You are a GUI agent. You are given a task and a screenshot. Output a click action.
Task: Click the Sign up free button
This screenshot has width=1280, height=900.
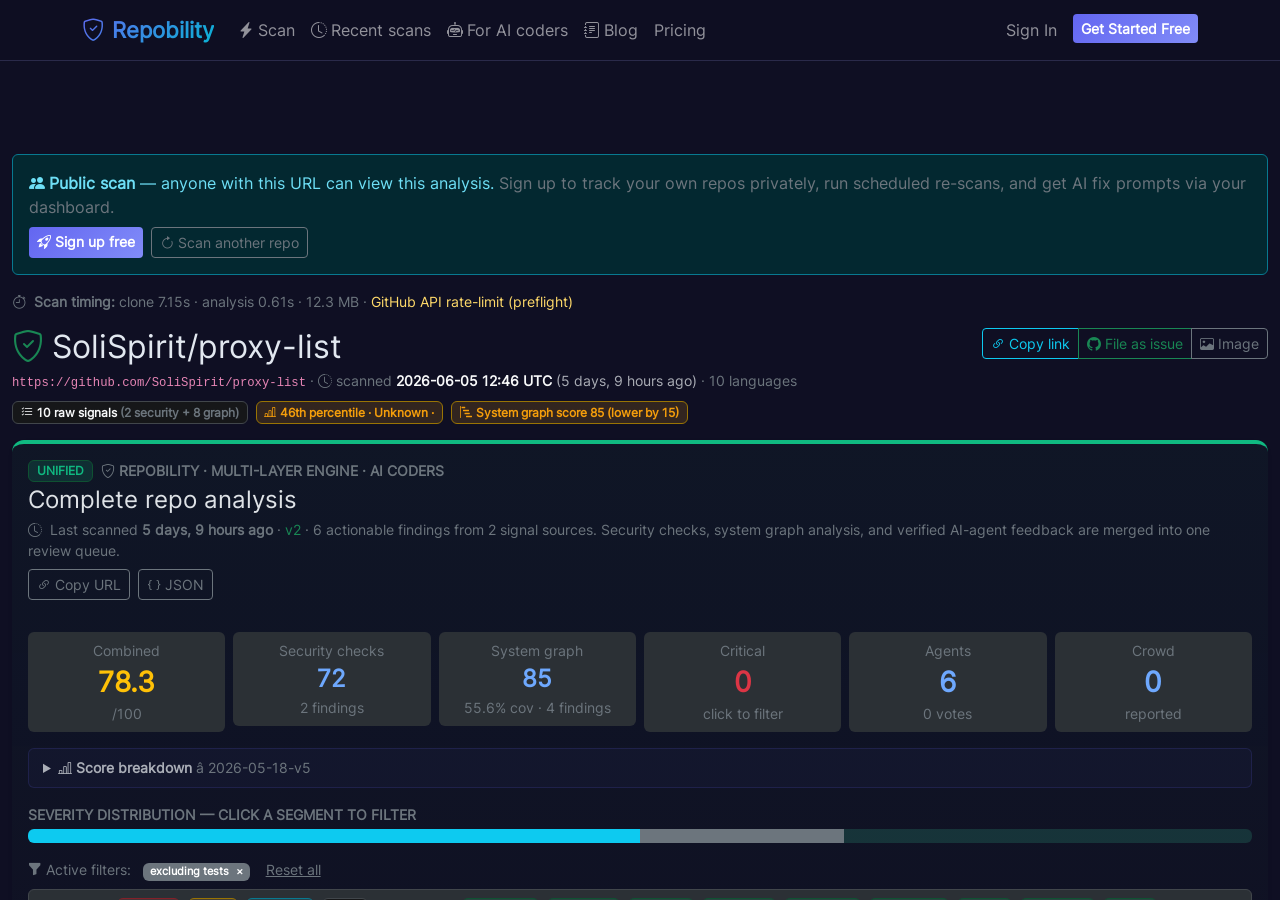(86, 242)
